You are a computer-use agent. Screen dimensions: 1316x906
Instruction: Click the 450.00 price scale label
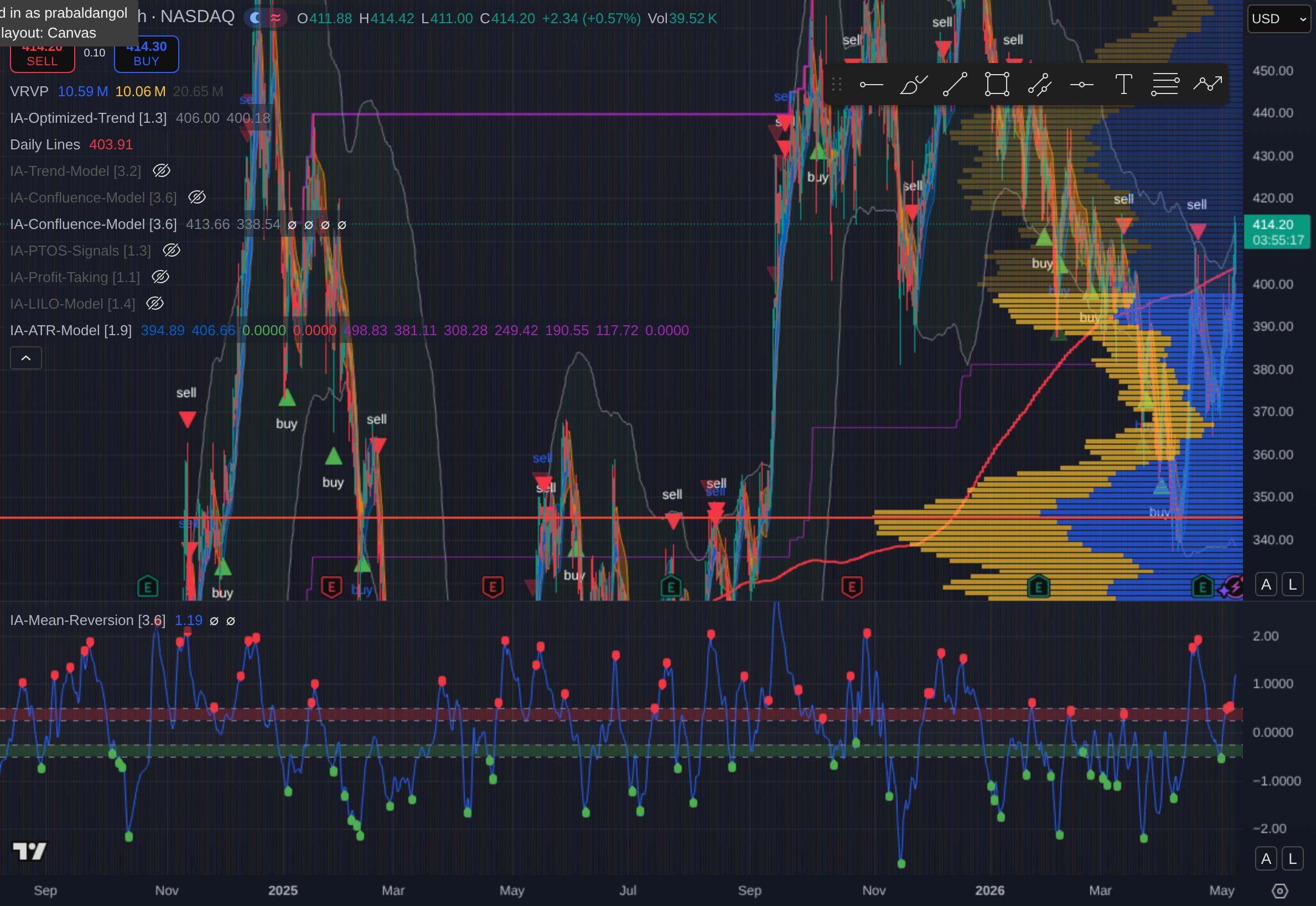pos(1273,71)
